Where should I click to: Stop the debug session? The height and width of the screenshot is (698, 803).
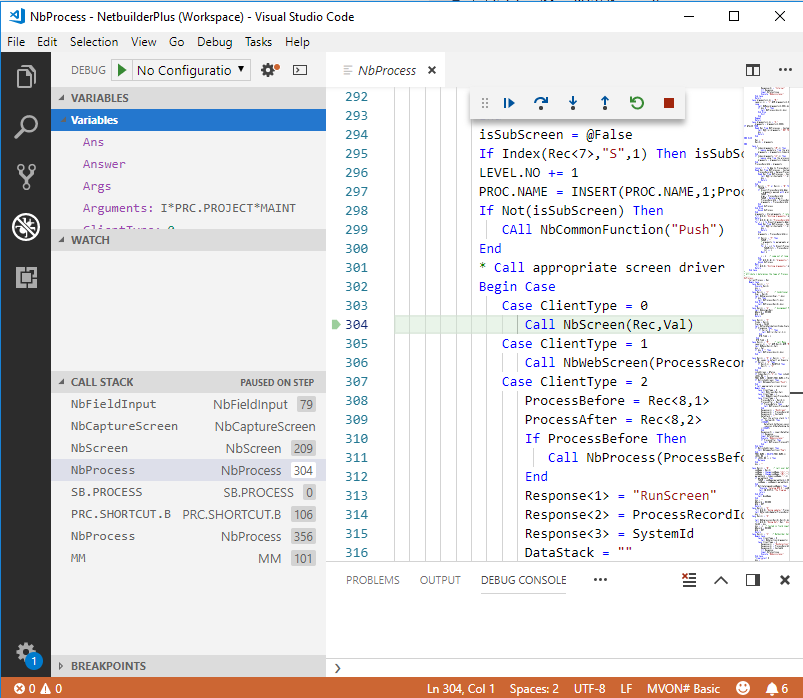669,103
